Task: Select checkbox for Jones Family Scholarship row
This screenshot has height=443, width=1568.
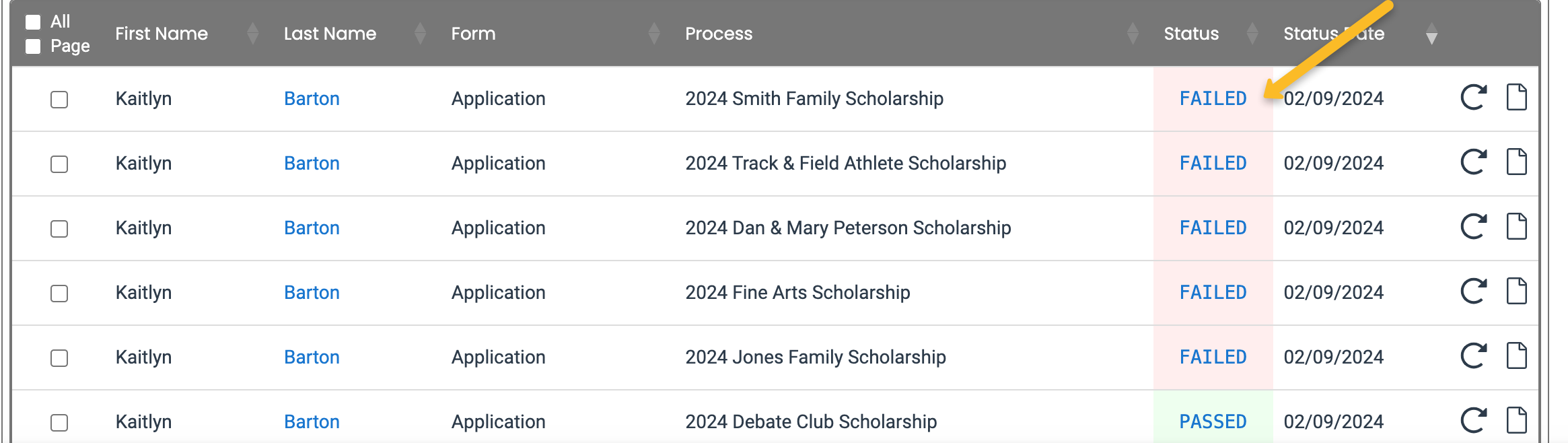Action: 59,358
